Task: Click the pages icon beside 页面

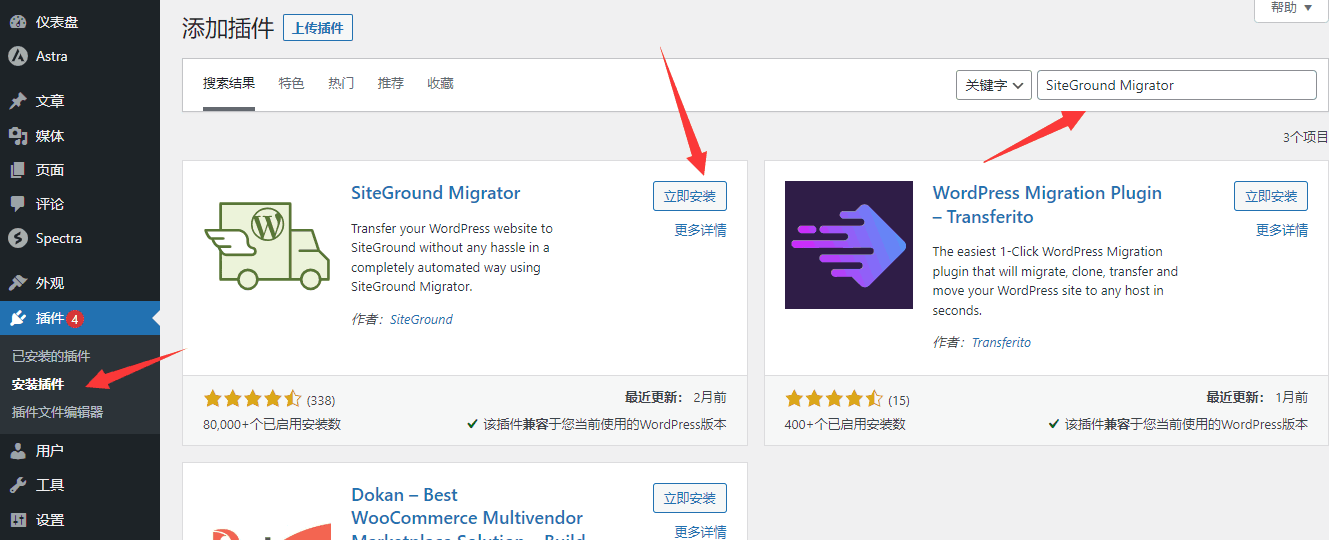Action: point(18,169)
